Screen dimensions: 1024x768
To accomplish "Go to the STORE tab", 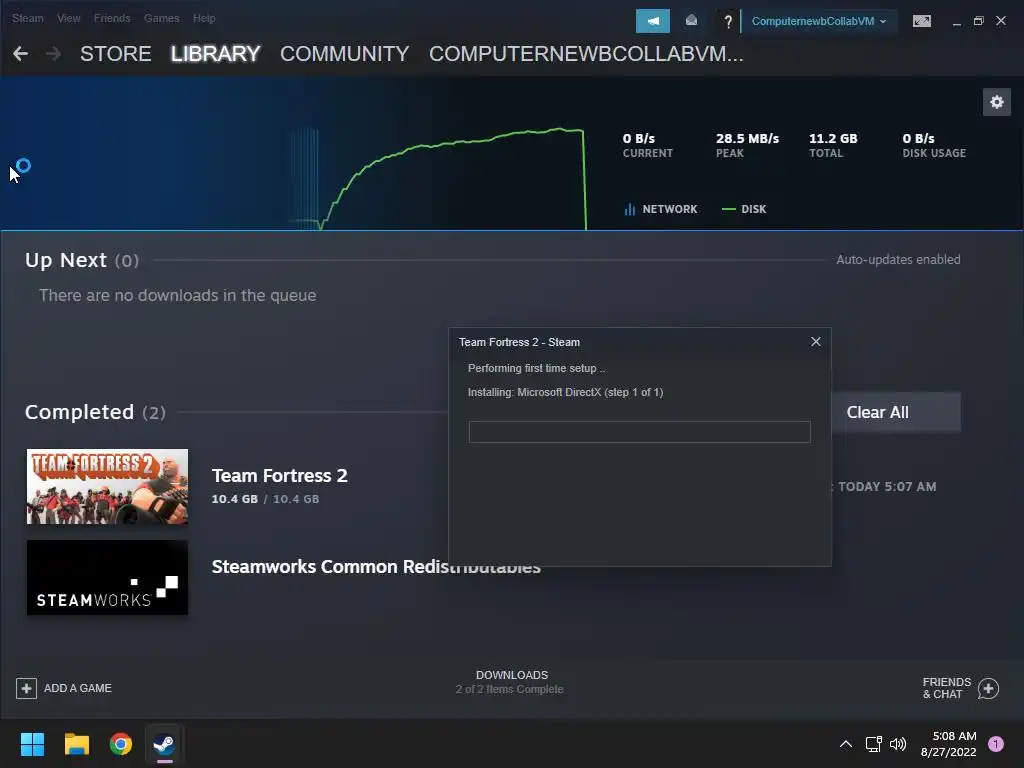I will pyautogui.click(x=116, y=54).
